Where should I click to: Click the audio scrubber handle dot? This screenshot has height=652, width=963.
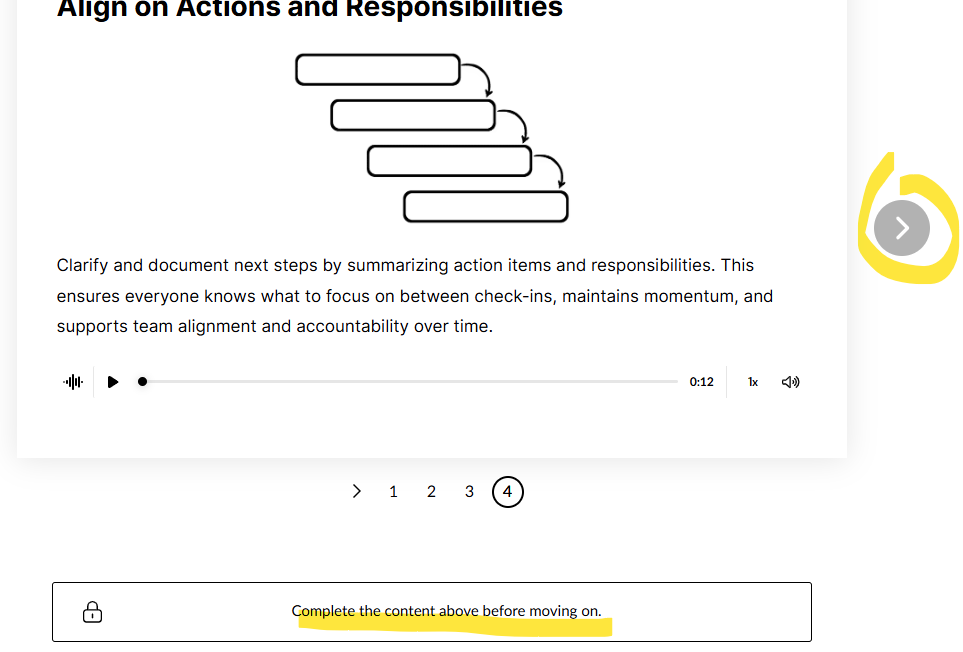143,381
